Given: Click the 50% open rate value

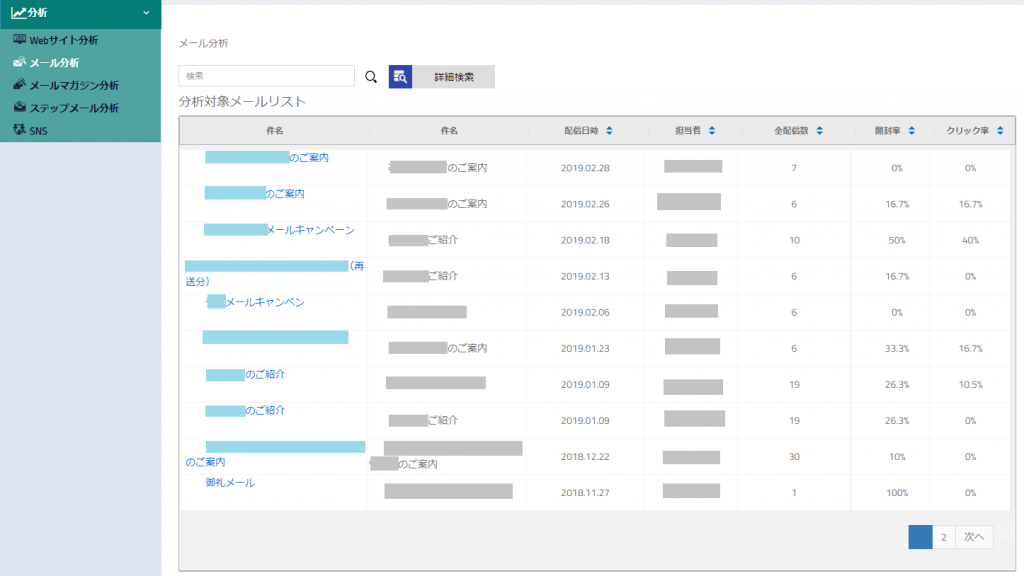Looking at the screenshot, I should tap(897, 240).
